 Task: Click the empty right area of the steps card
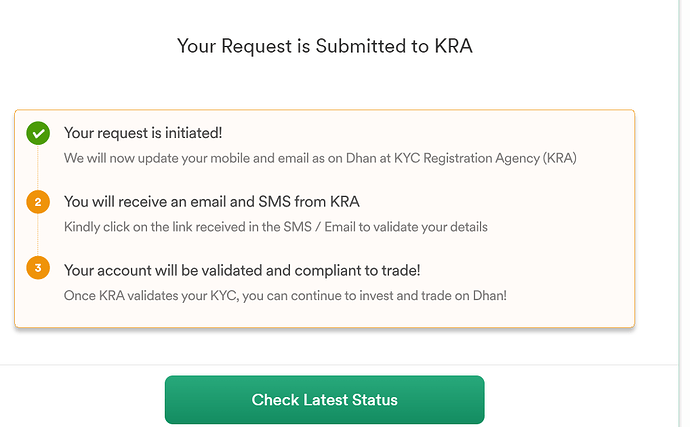coord(580,230)
